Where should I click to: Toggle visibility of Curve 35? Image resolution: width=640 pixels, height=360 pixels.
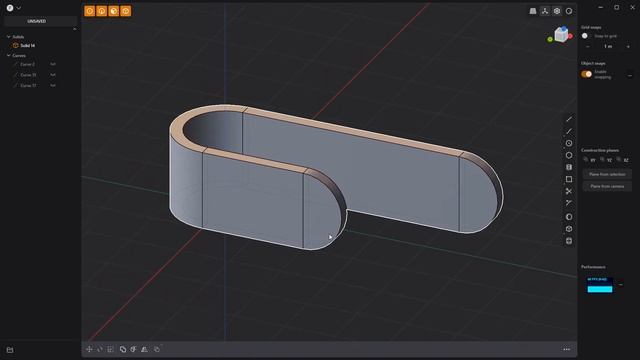(53, 75)
